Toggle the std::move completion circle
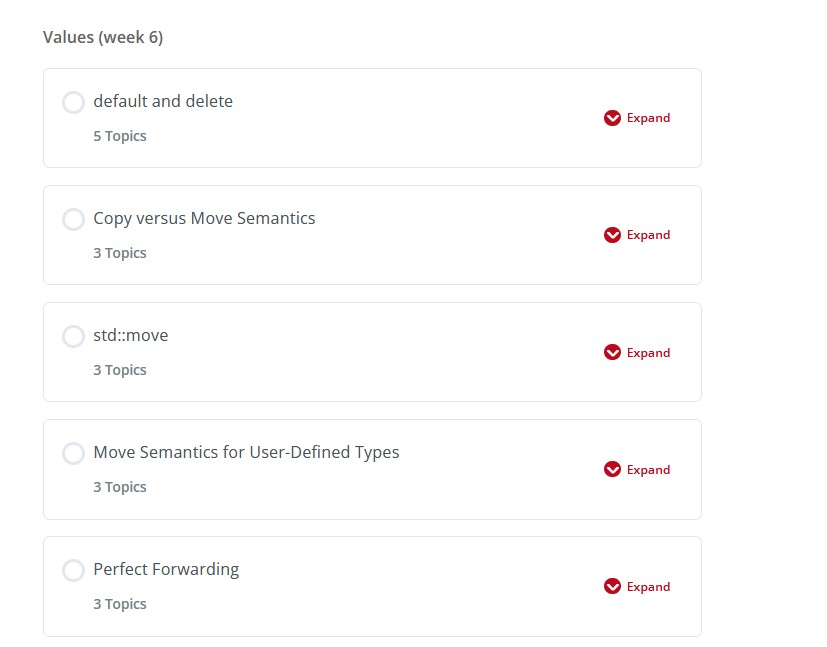The width and height of the screenshot is (827, 647). (73, 337)
